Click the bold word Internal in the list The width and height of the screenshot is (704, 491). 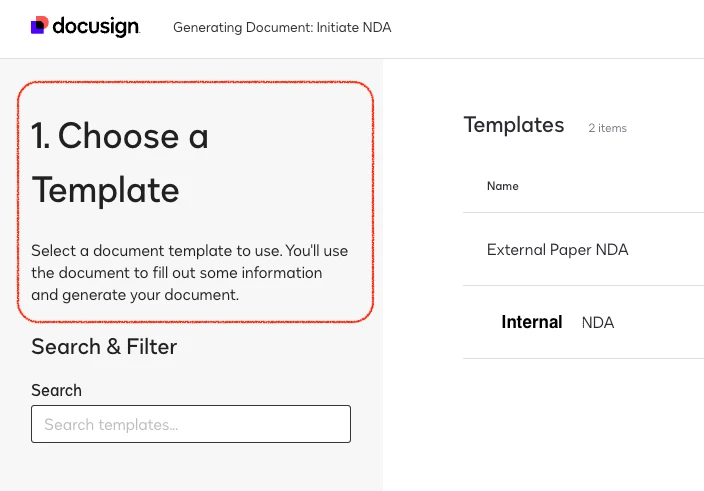pyautogui.click(x=532, y=322)
